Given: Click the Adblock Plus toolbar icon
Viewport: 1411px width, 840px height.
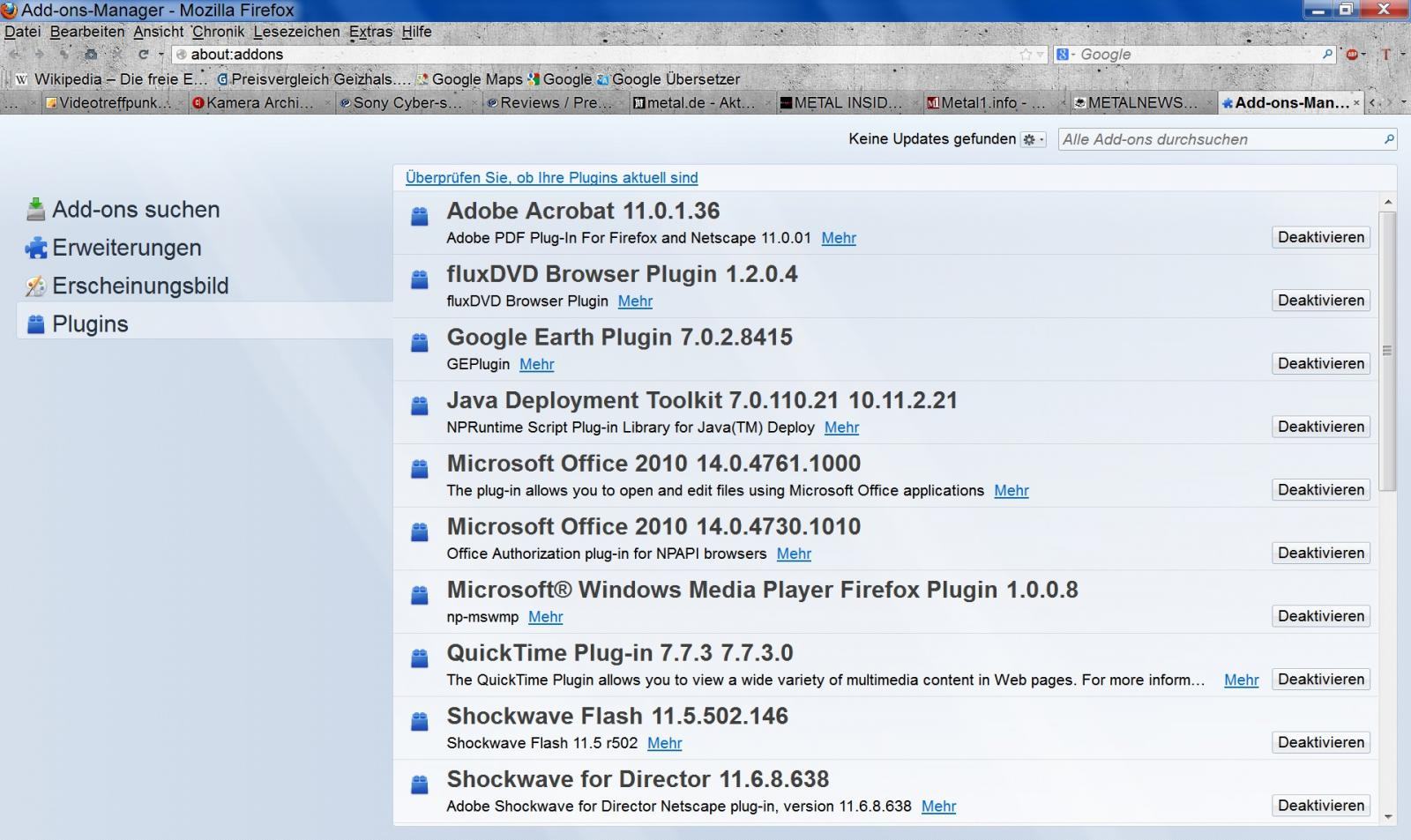Looking at the screenshot, I should [x=1352, y=55].
